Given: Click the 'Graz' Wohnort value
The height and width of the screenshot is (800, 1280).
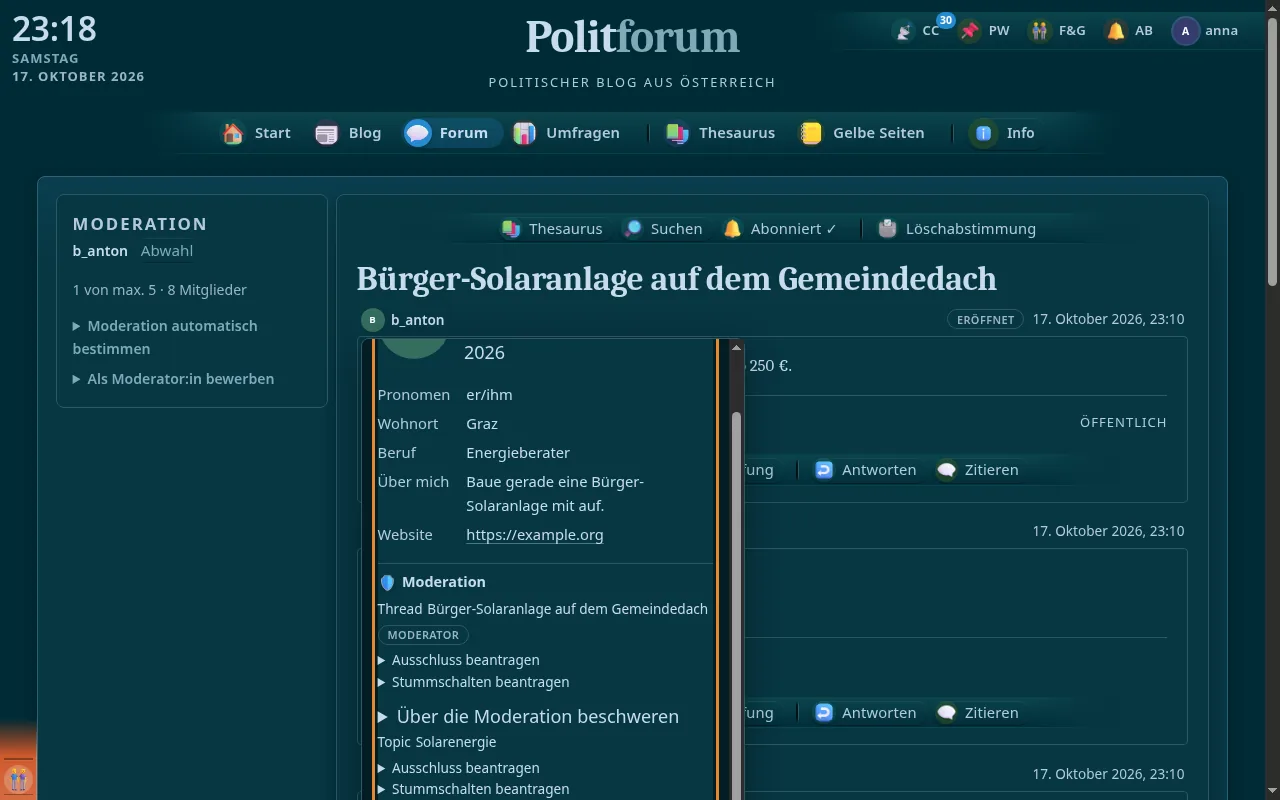Looking at the screenshot, I should (x=482, y=424).
